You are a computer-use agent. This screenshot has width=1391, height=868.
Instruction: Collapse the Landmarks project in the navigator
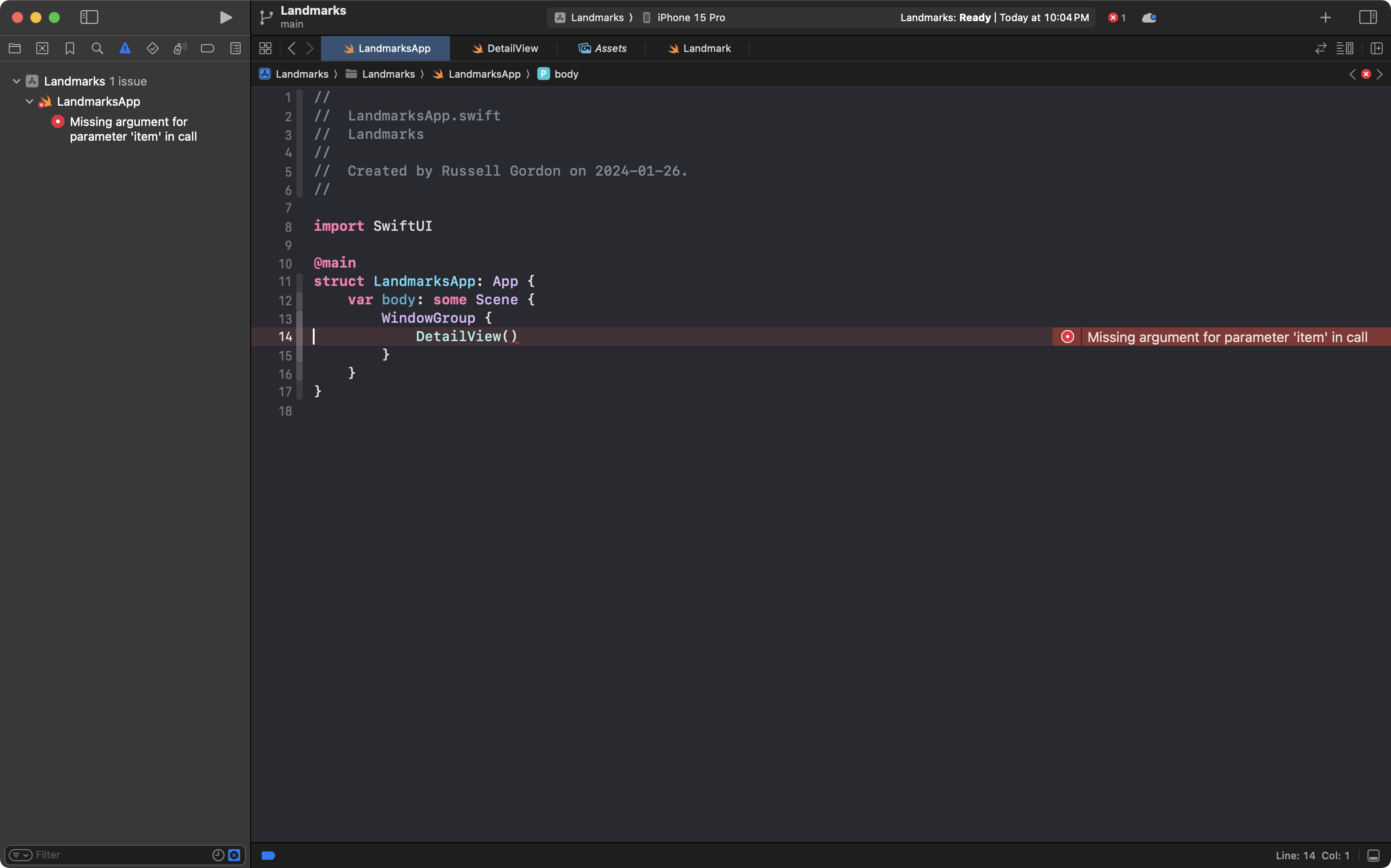click(x=16, y=80)
